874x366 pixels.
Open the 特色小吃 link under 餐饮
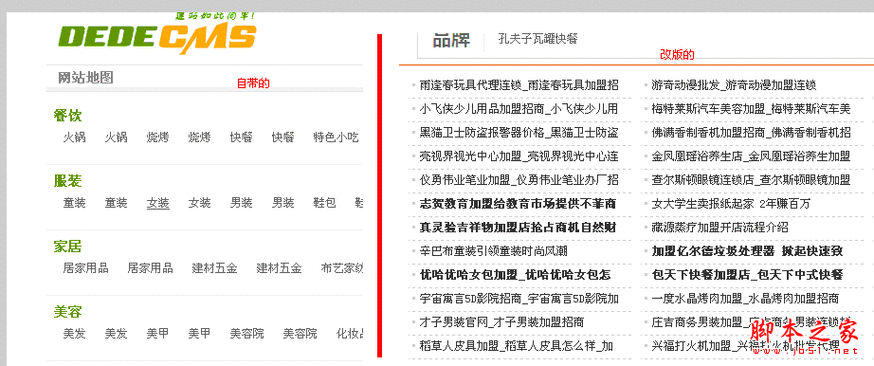tap(336, 138)
